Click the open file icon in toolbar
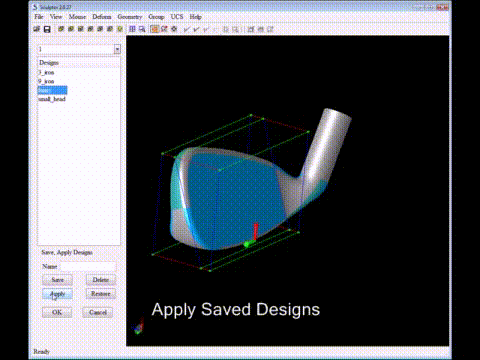480x360 pixels. pos(37,29)
